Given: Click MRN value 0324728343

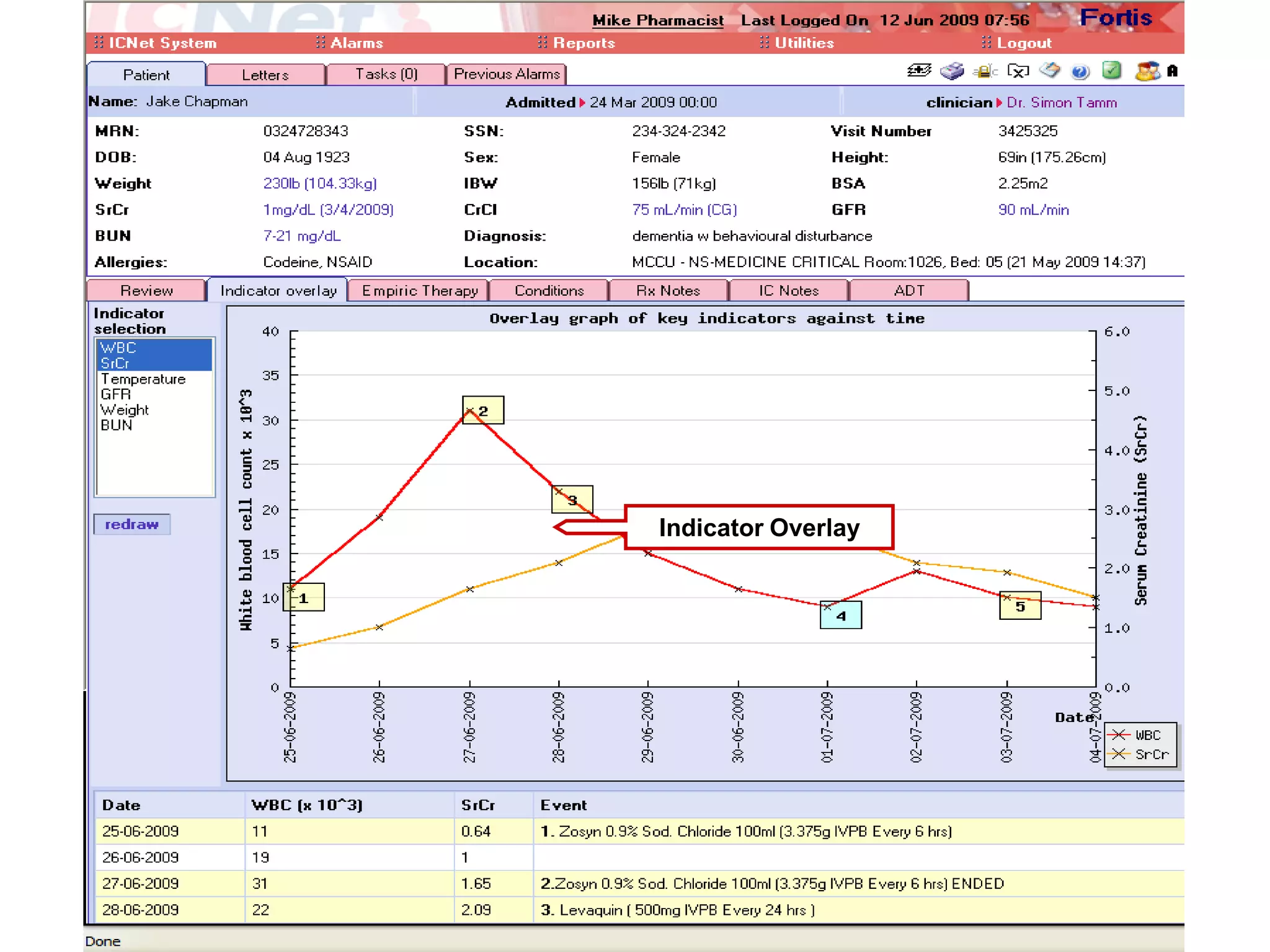Looking at the screenshot, I should [x=306, y=131].
